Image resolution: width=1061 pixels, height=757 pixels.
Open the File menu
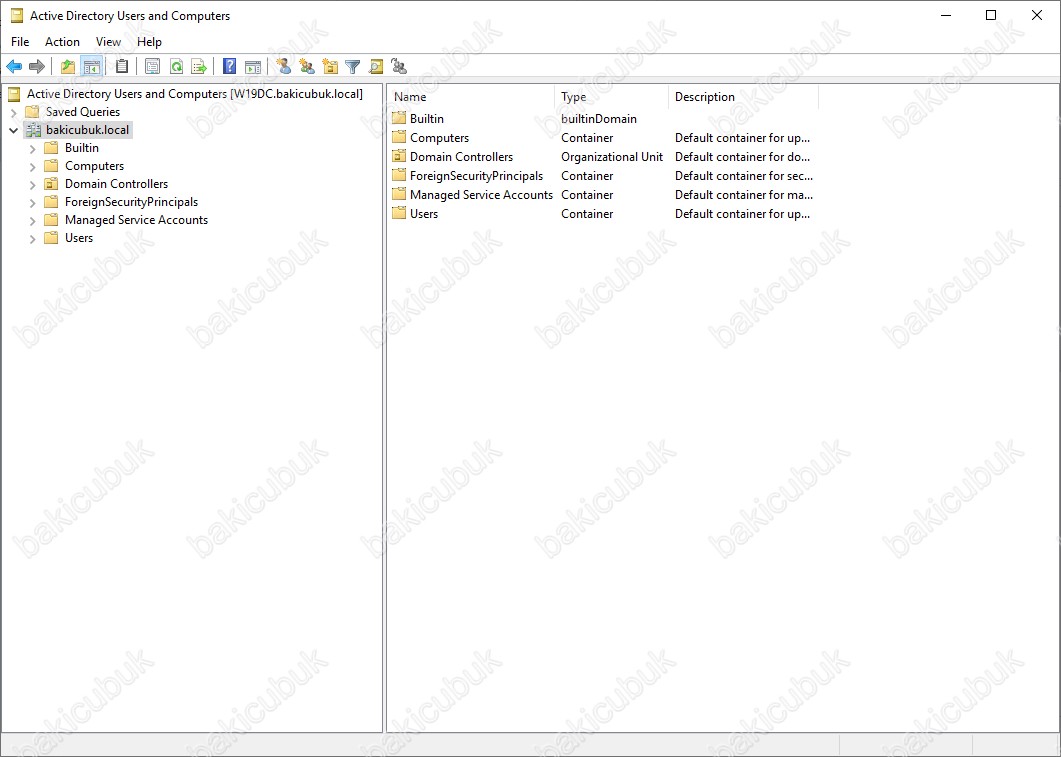[20, 42]
